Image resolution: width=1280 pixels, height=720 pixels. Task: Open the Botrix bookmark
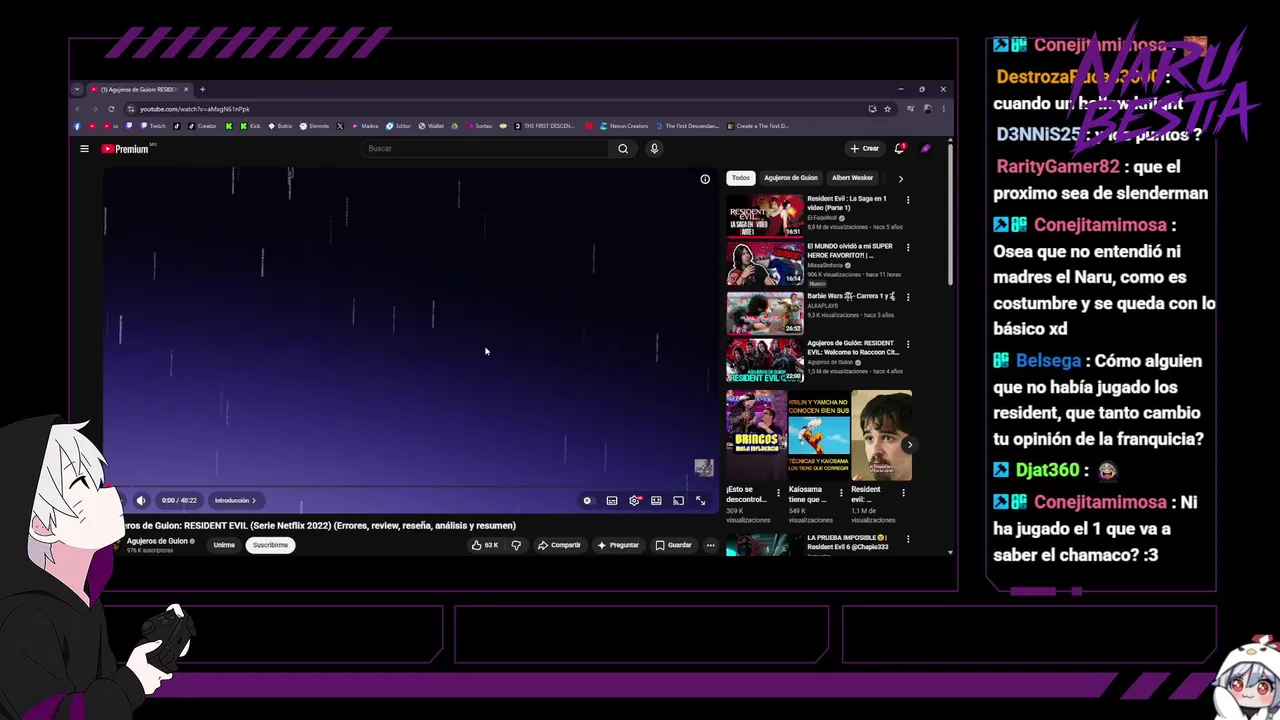(280, 126)
